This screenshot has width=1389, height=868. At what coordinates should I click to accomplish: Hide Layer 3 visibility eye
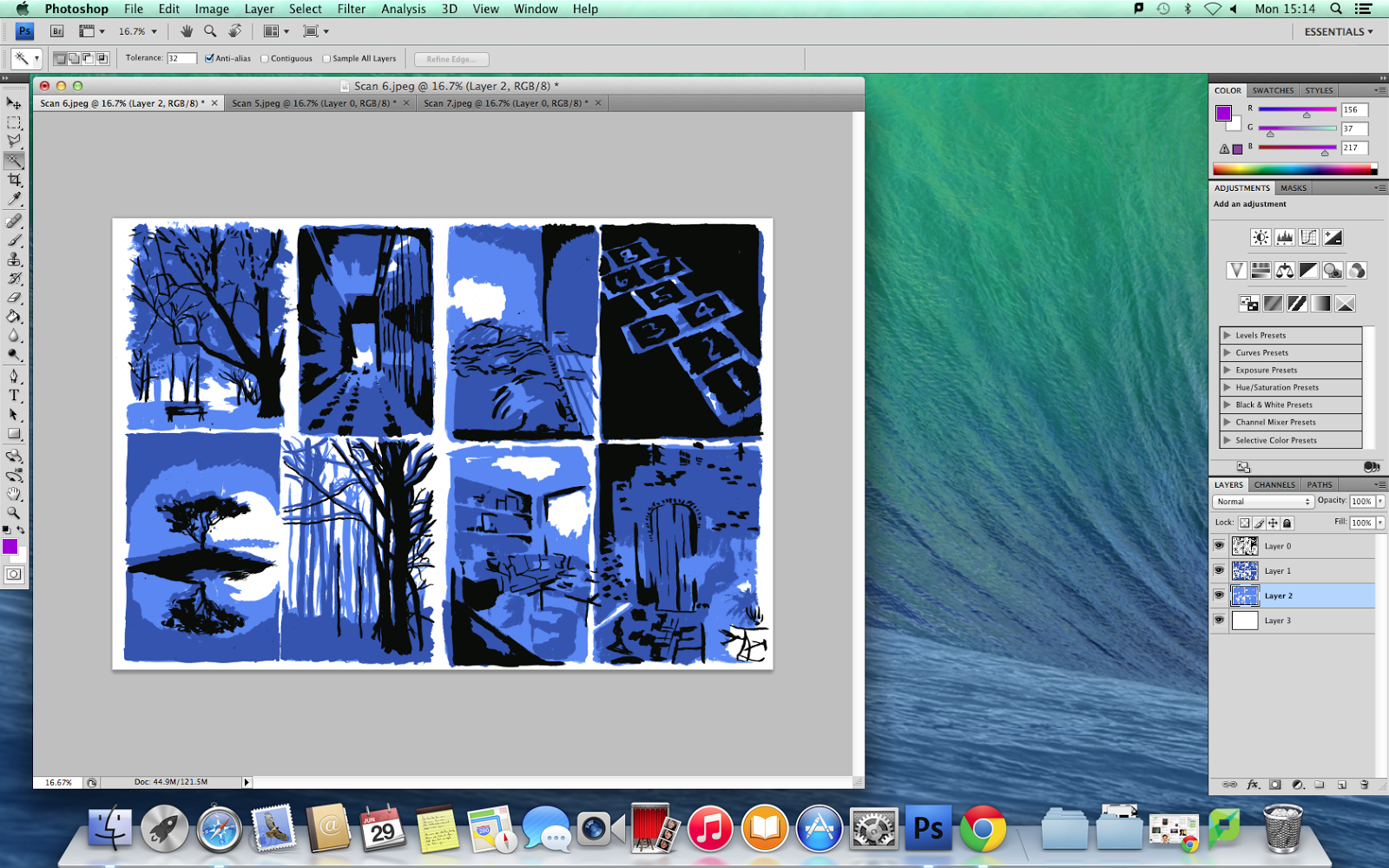pyautogui.click(x=1219, y=620)
